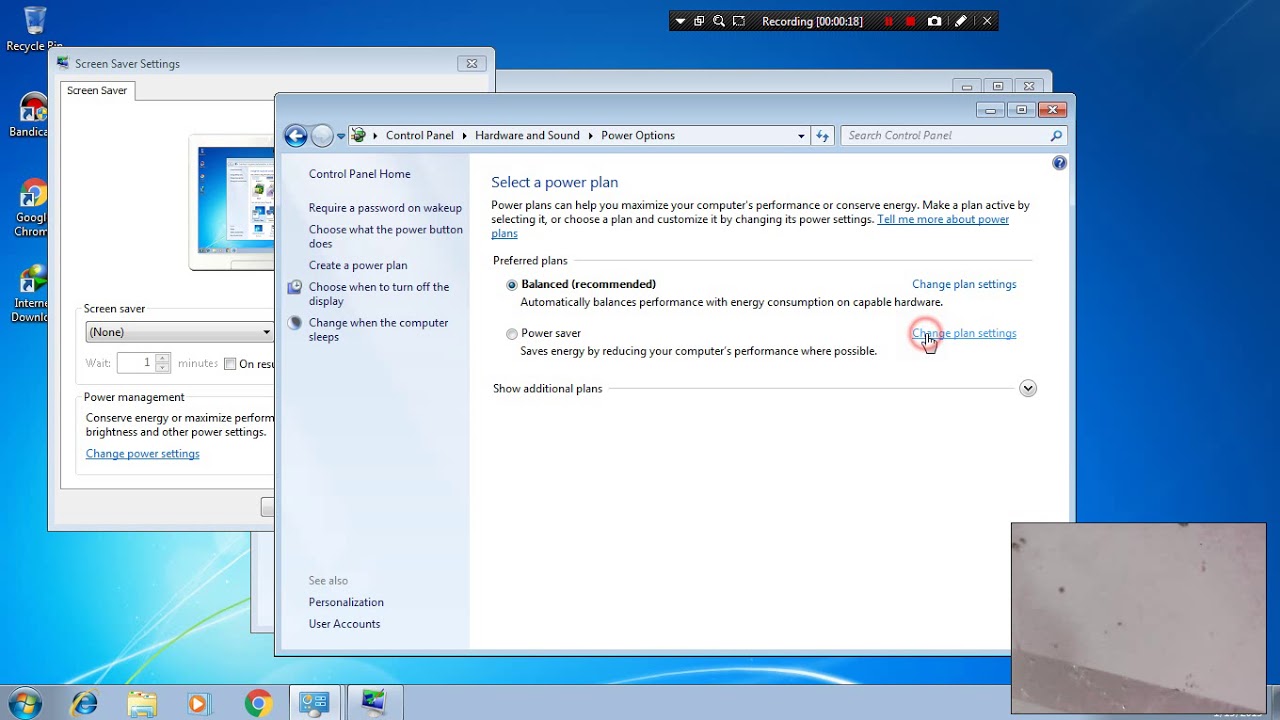Activate the recorder pencil drawing tool
Image resolution: width=1280 pixels, height=720 pixels.
961,21
